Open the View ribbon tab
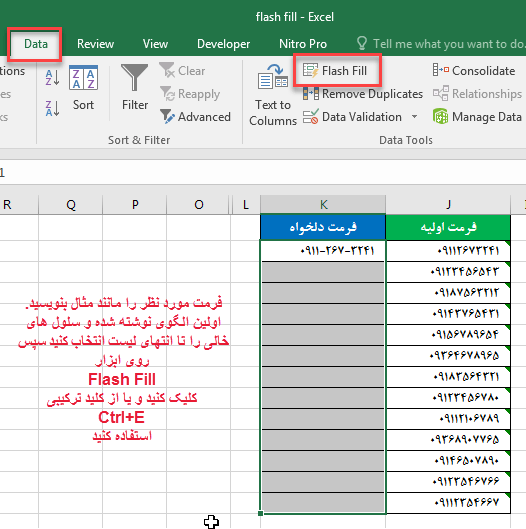The height and width of the screenshot is (529, 526). [x=155, y=44]
